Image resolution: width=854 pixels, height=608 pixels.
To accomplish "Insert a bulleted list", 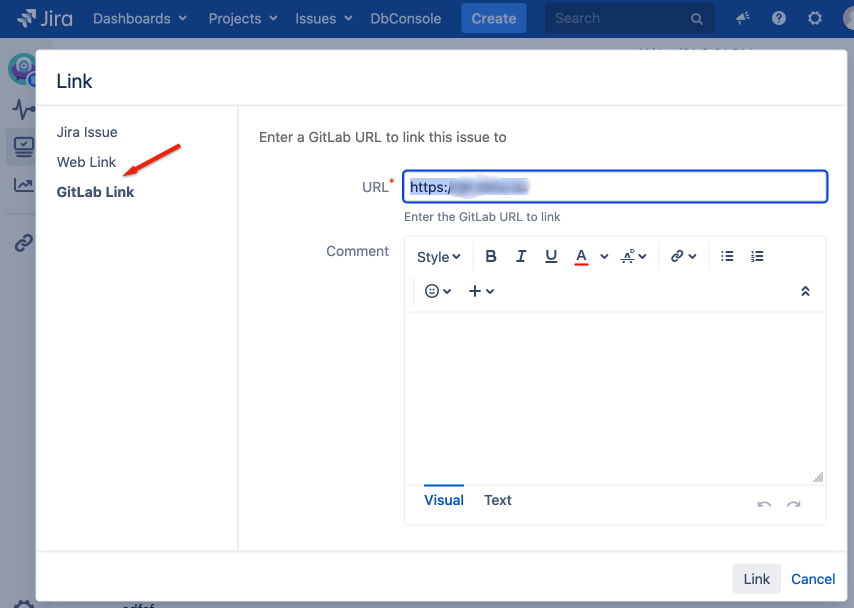I will pyautogui.click(x=727, y=256).
